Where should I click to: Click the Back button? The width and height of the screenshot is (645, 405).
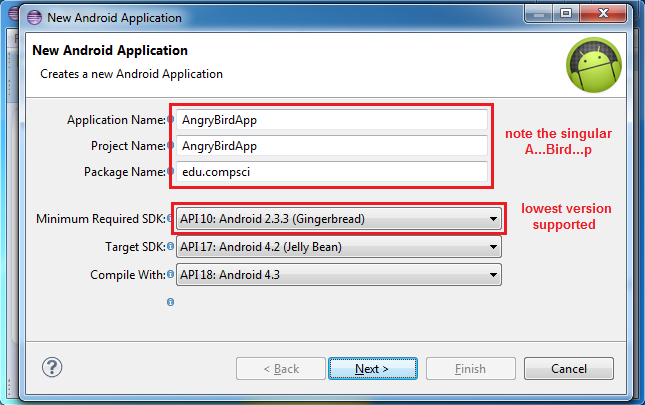(x=280, y=369)
